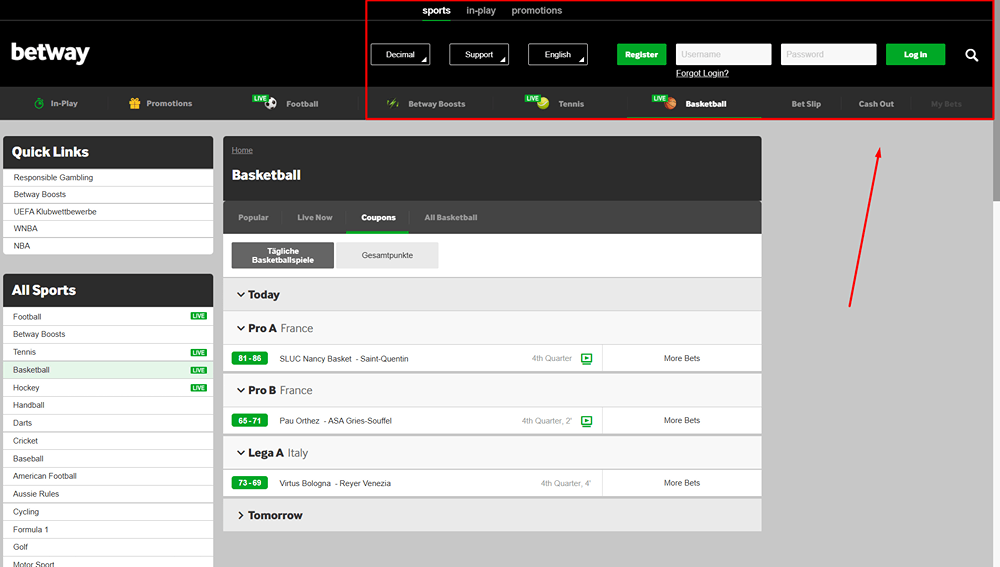Select Aussie Rules in All Sports list

[x=108, y=494]
